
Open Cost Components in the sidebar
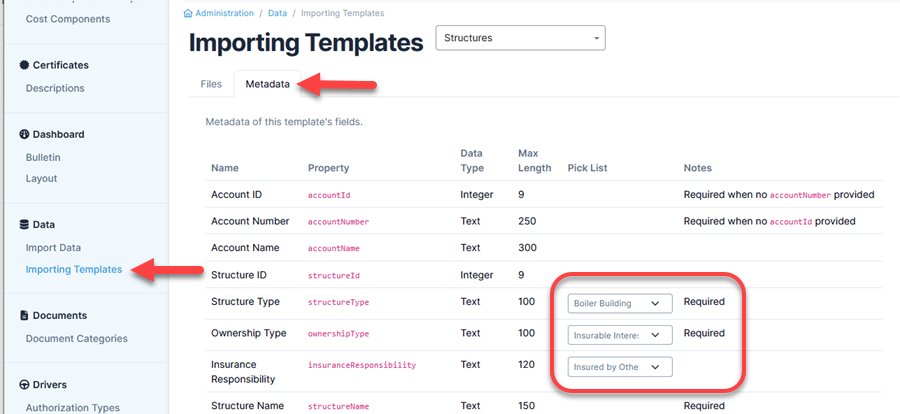tap(68, 19)
